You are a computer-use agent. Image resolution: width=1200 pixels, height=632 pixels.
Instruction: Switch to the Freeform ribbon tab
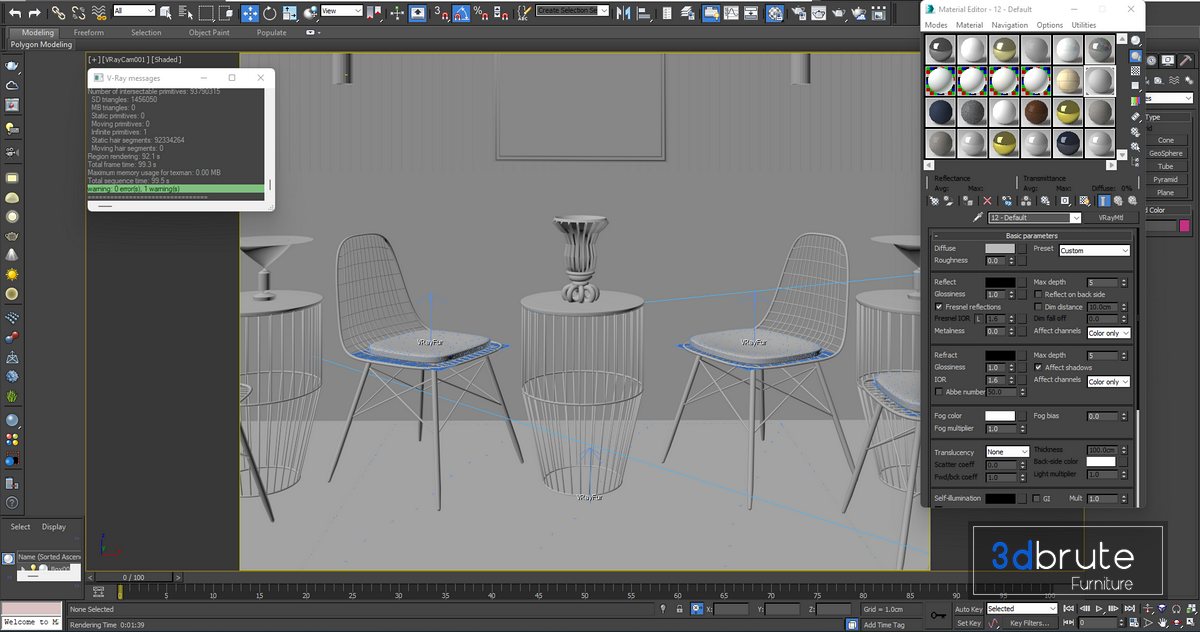88,33
